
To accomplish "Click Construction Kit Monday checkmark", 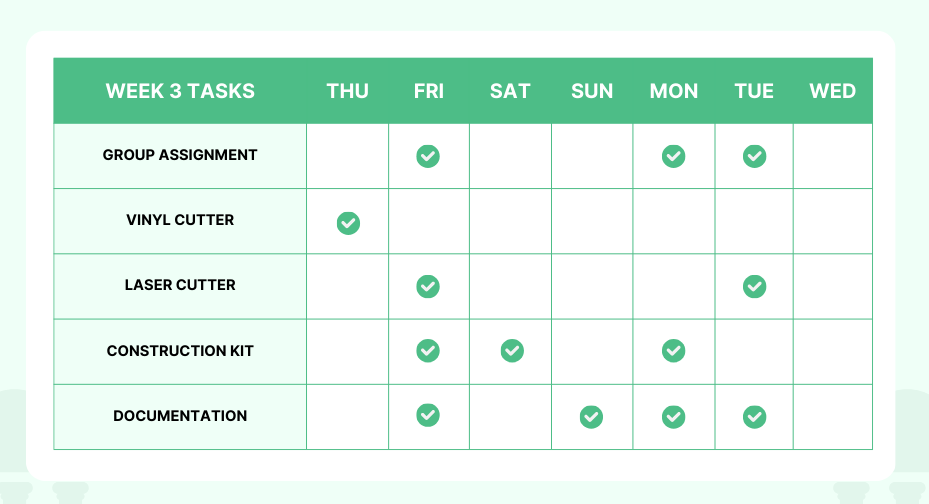I will (x=673, y=350).
